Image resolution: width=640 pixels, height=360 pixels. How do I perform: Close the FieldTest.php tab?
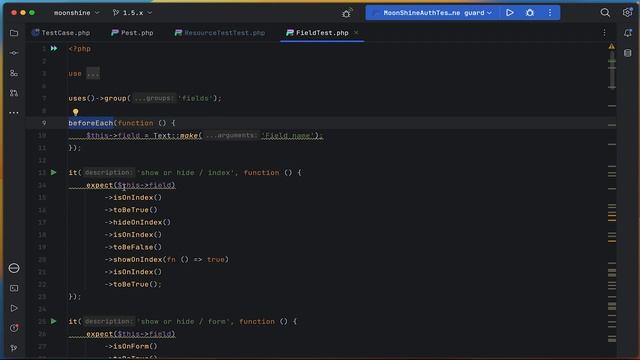(356, 33)
